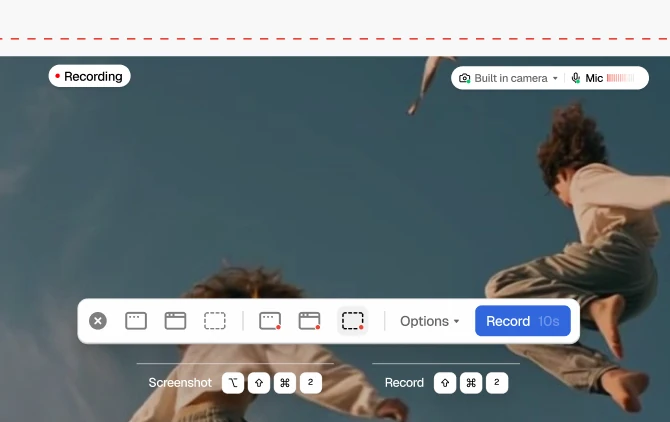Screen dimensions: 670x422
Task: Click the mic input level meter
Action: 620,78
